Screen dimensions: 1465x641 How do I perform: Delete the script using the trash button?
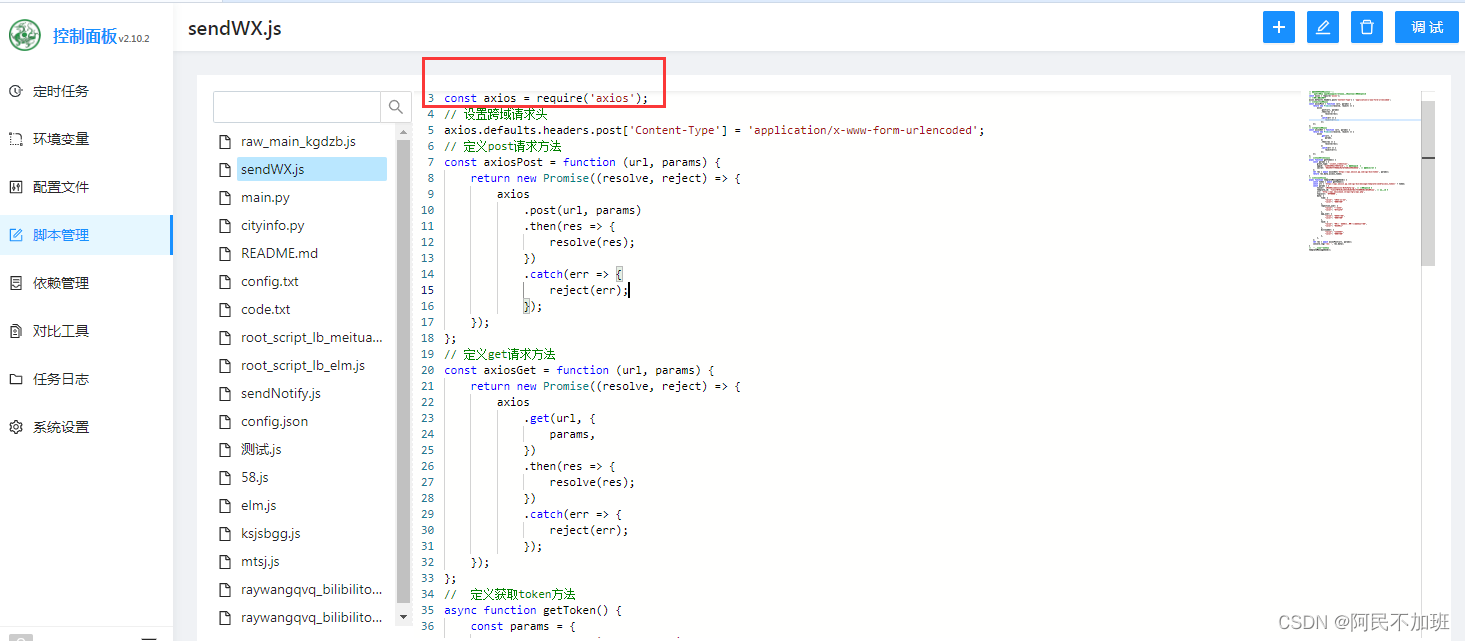click(x=1366, y=27)
